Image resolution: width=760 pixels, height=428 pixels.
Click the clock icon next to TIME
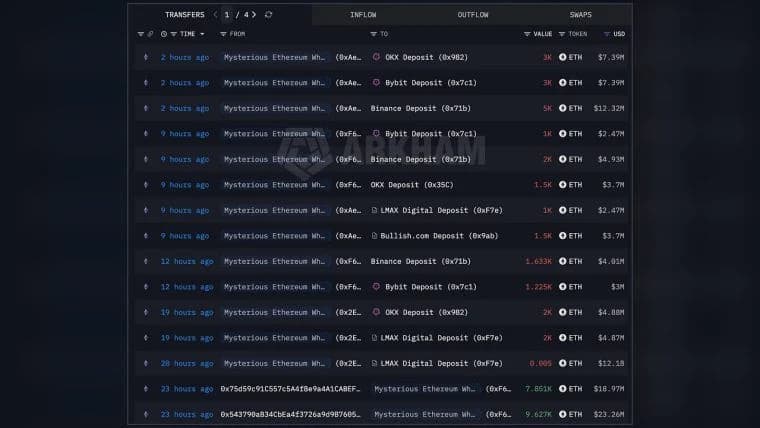point(164,34)
